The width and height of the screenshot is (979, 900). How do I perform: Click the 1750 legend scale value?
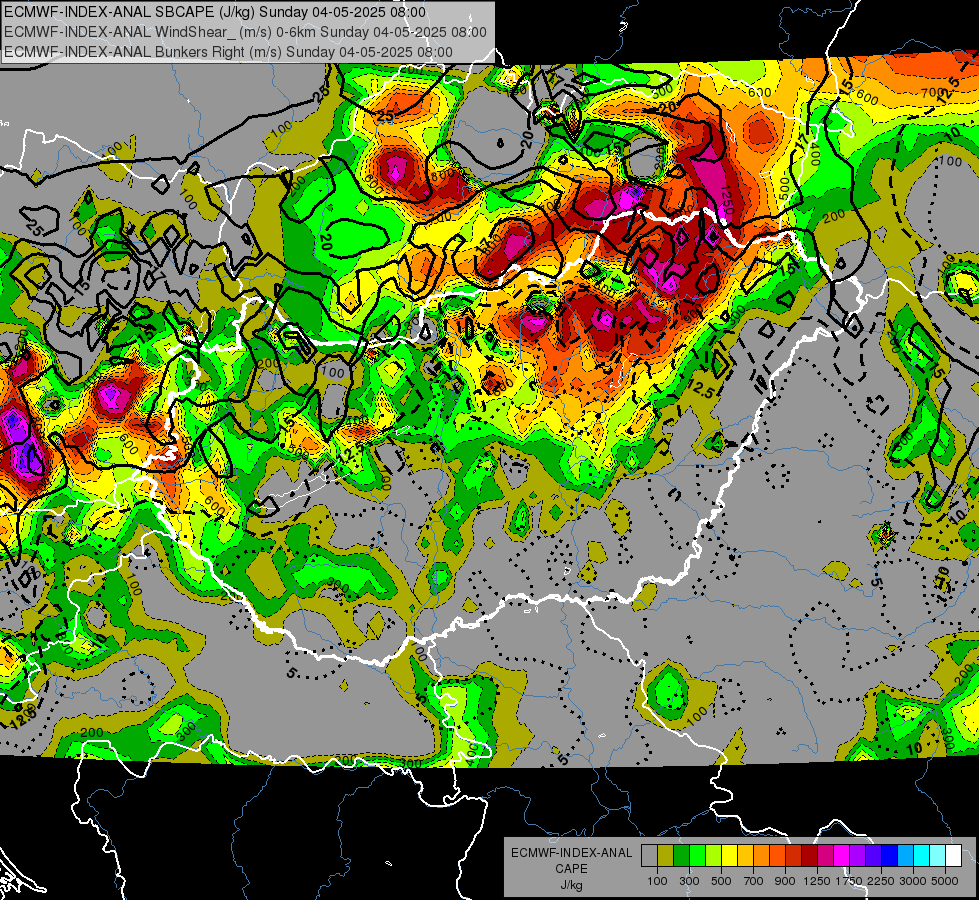(849, 881)
